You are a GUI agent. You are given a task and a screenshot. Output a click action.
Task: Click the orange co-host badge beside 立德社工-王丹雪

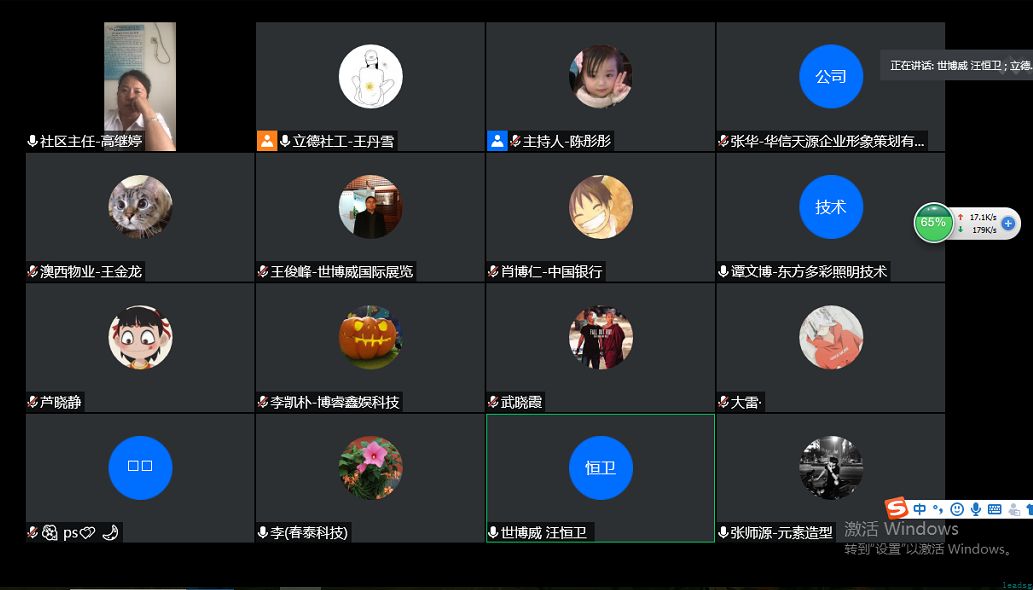(x=267, y=141)
